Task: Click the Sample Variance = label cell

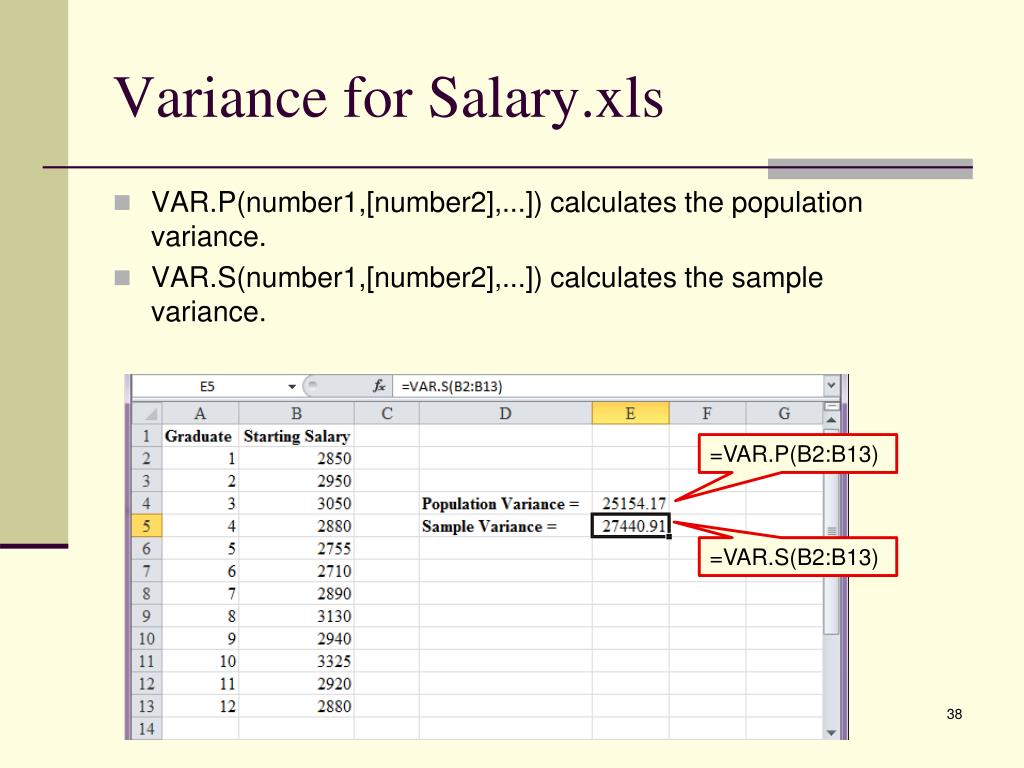Action: pos(505,526)
